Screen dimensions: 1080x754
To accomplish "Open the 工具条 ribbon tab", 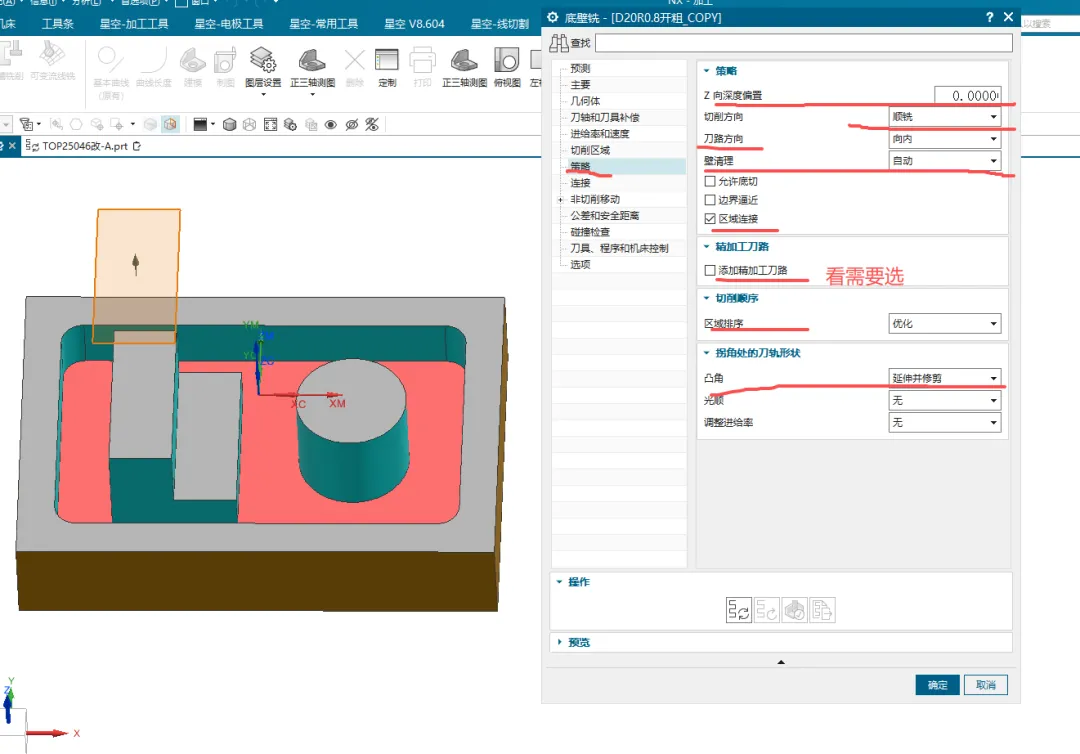I will [x=58, y=24].
